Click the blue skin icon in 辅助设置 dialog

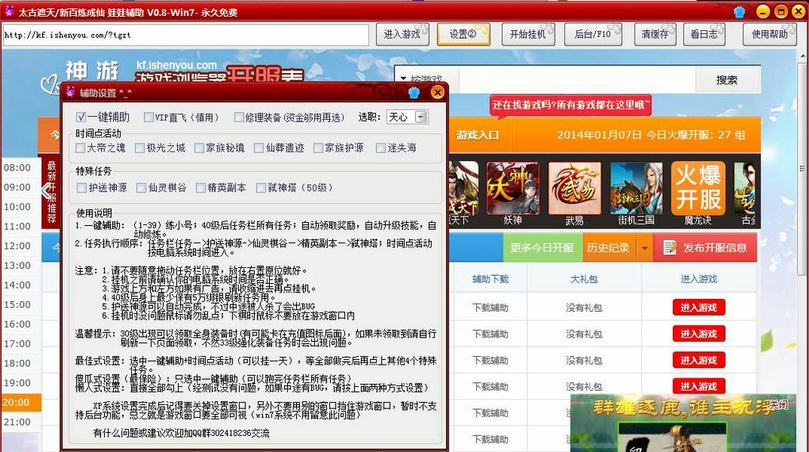pos(414,92)
